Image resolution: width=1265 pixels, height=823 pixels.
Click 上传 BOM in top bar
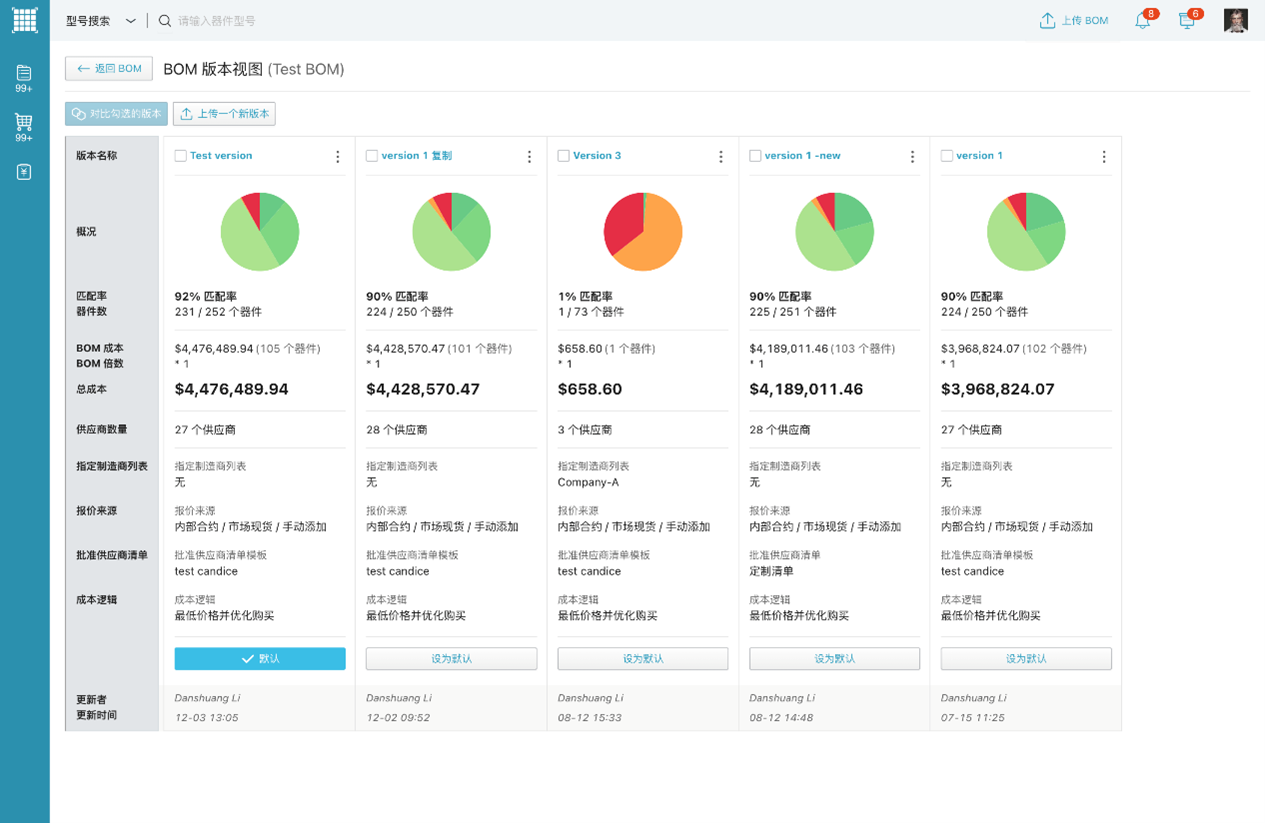point(1074,20)
